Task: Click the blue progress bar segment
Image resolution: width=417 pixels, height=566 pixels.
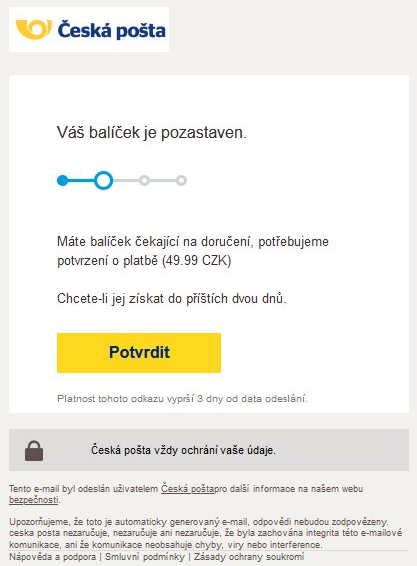Action: (x=81, y=180)
